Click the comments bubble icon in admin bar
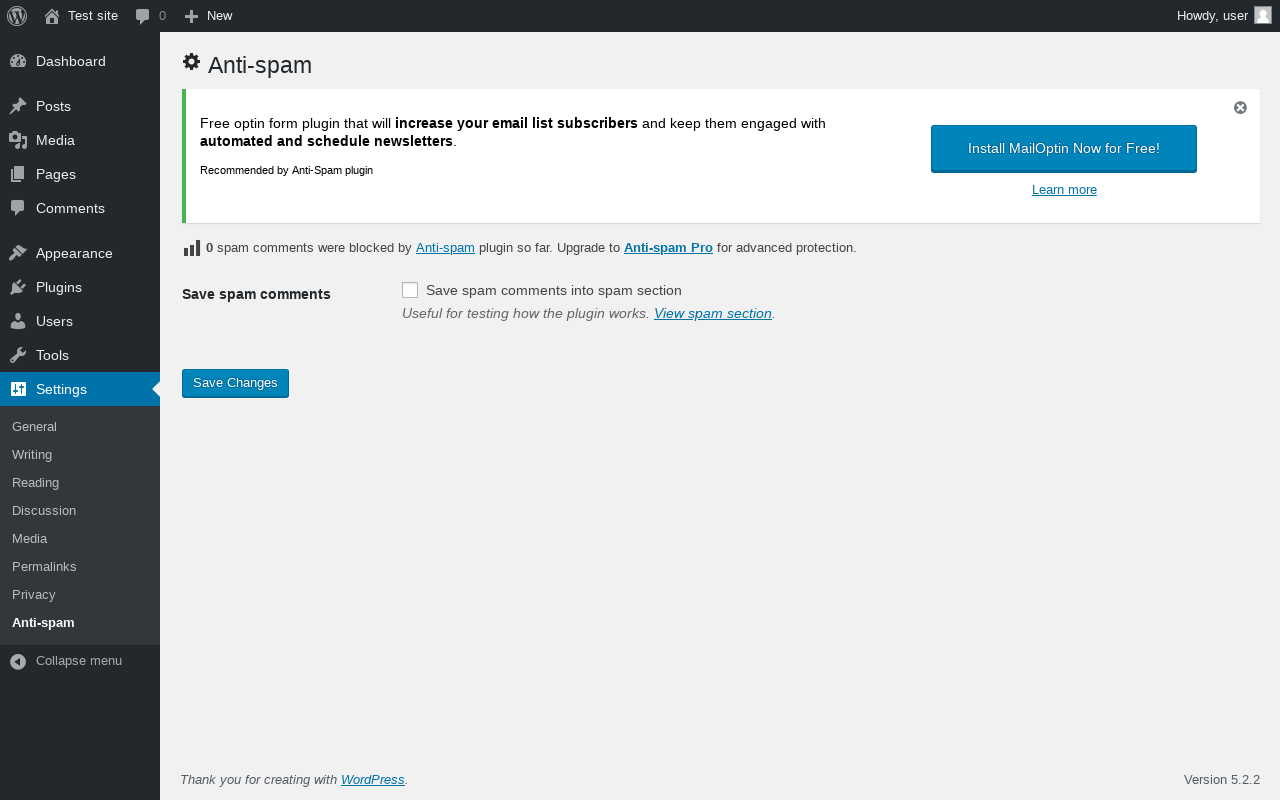Image resolution: width=1280 pixels, height=800 pixels. click(143, 16)
